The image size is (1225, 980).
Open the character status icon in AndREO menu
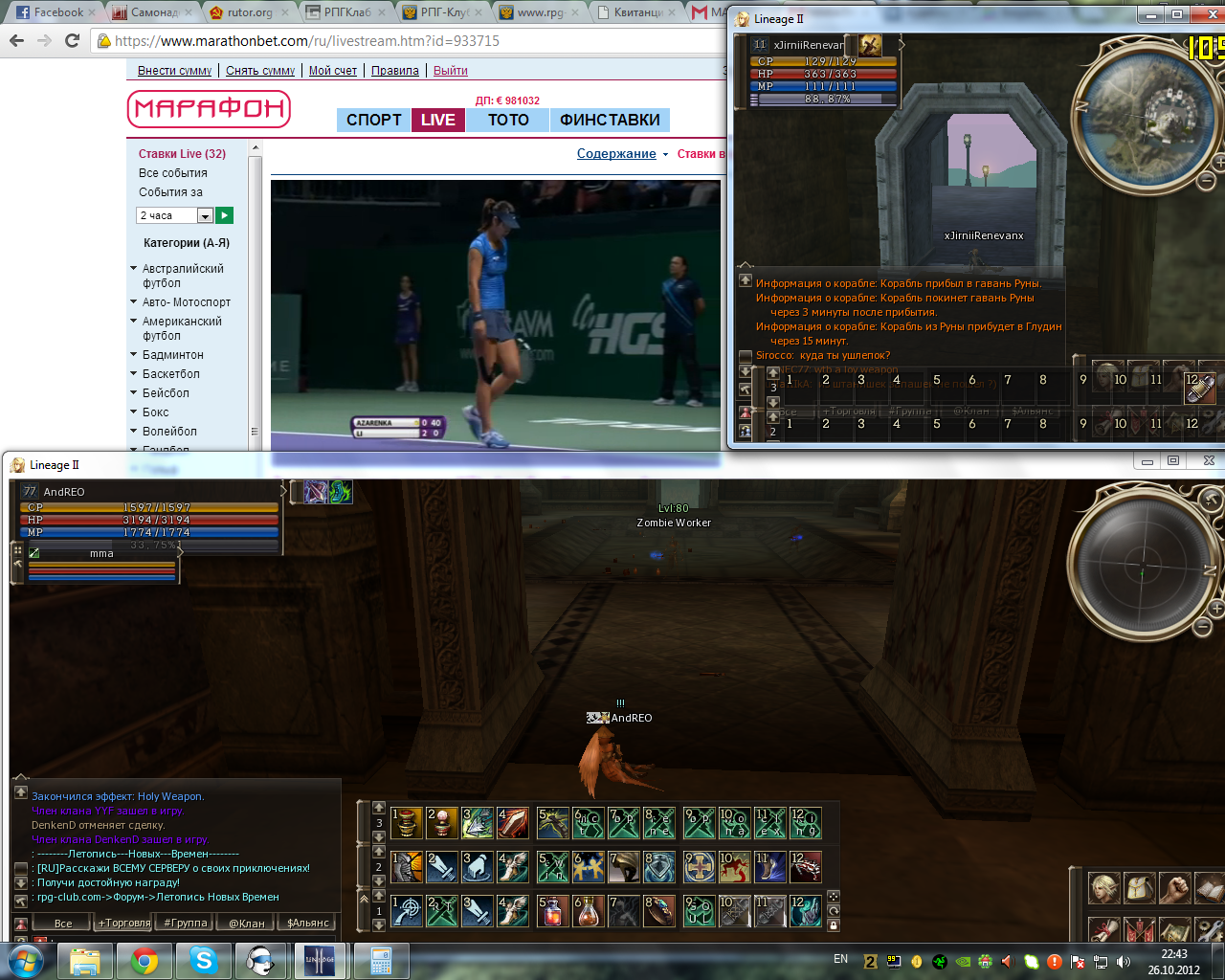pos(1105,888)
